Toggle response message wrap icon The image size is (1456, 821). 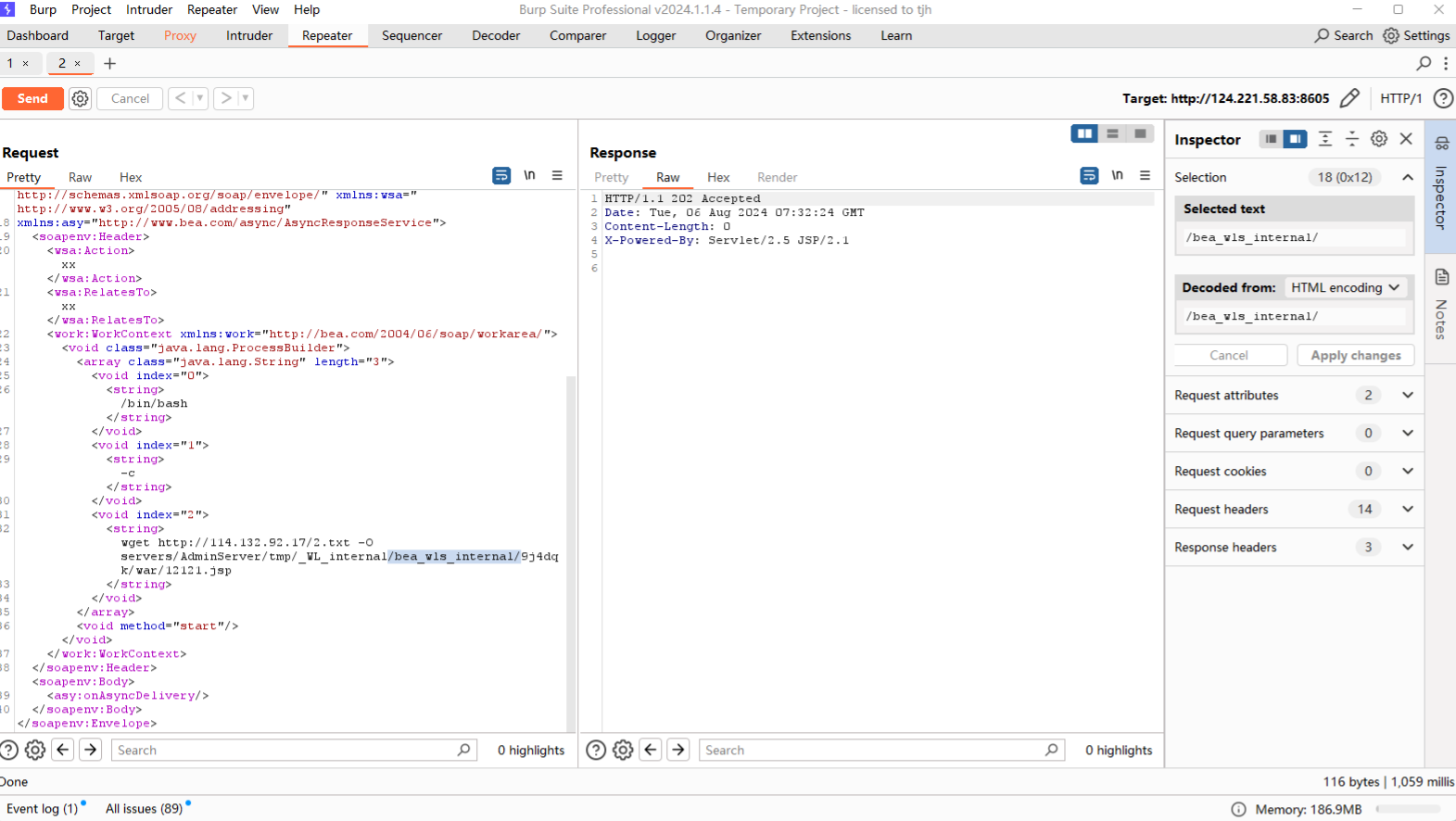click(1089, 175)
